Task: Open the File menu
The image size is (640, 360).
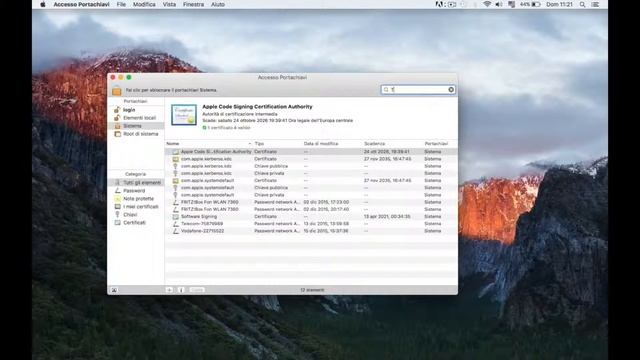Action: [x=121, y=4]
